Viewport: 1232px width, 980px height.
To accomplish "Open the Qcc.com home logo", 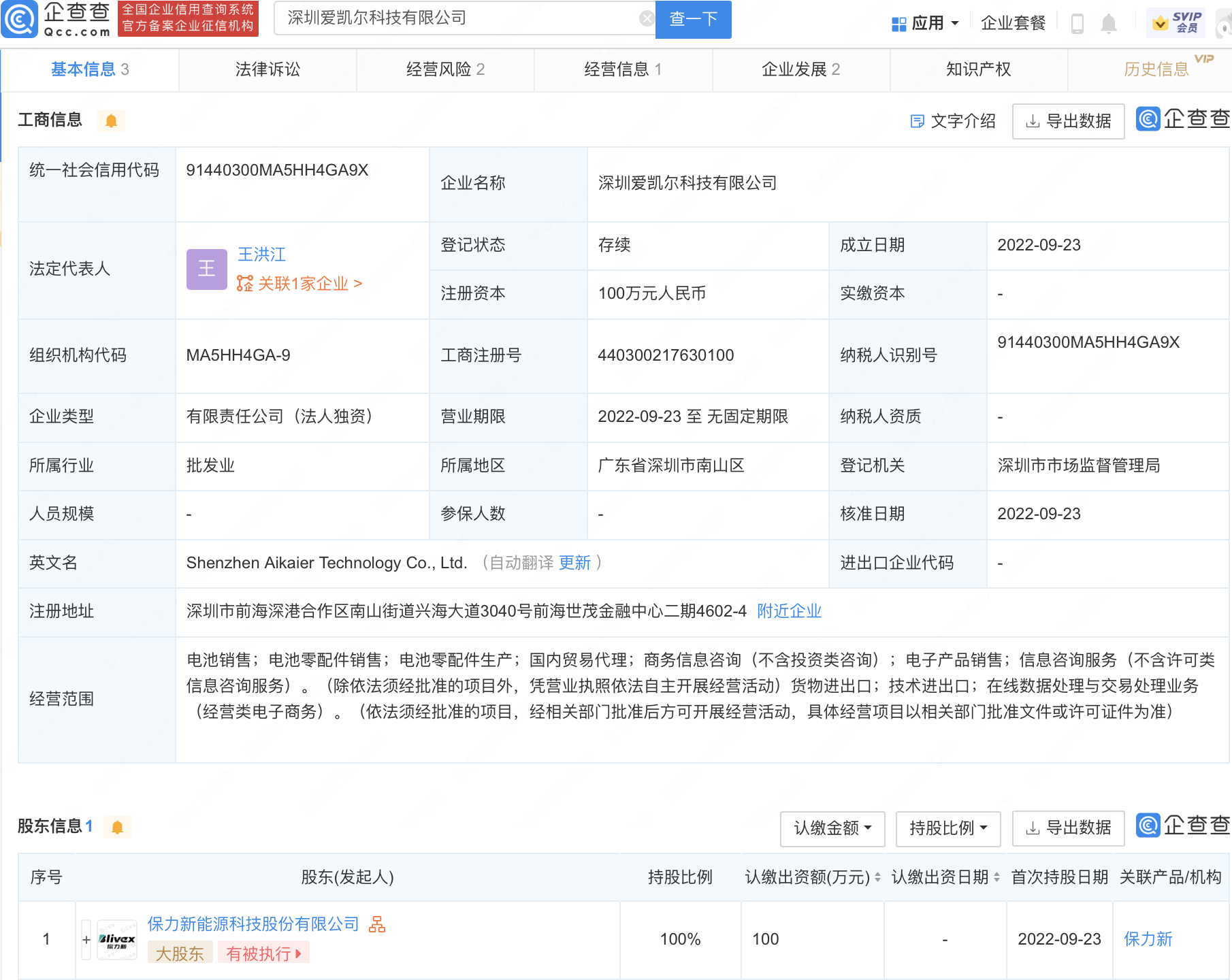I will coord(57,18).
